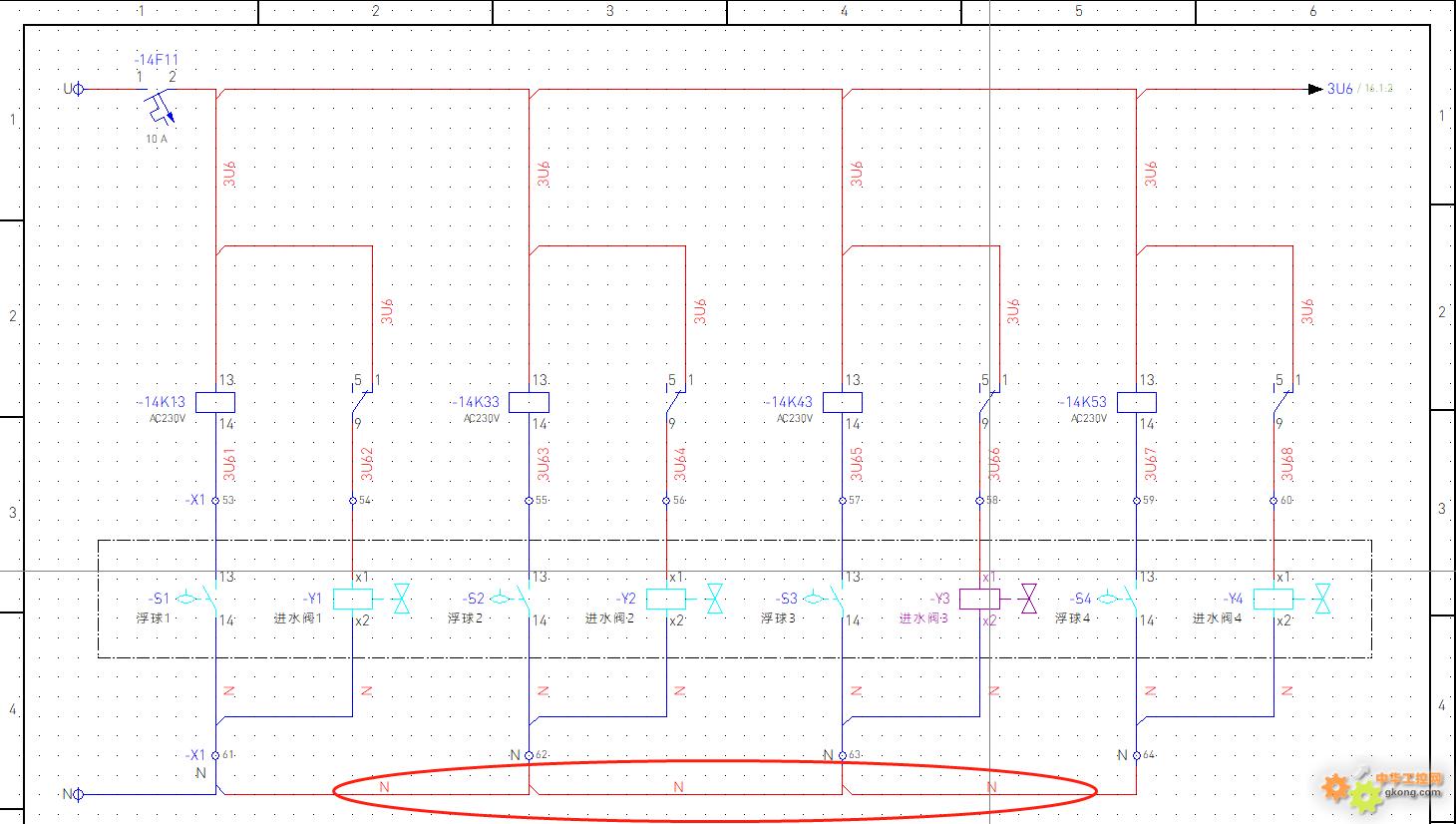Screen dimensions: 1456x824
Task: Click the purple -Y3 solenoid coil box
Action: click(x=979, y=599)
